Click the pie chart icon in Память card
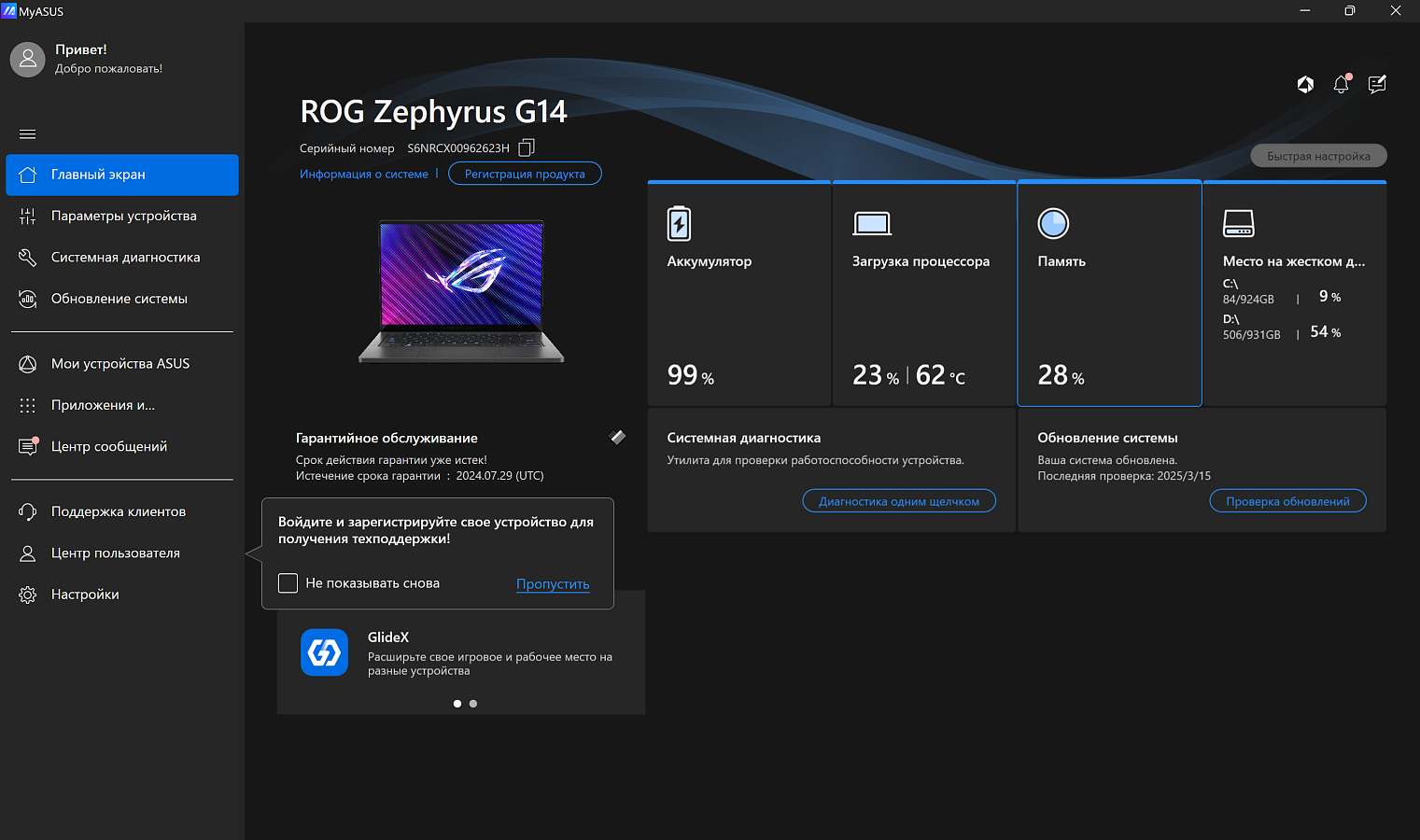This screenshot has height=840, width=1420. tap(1053, 224)
